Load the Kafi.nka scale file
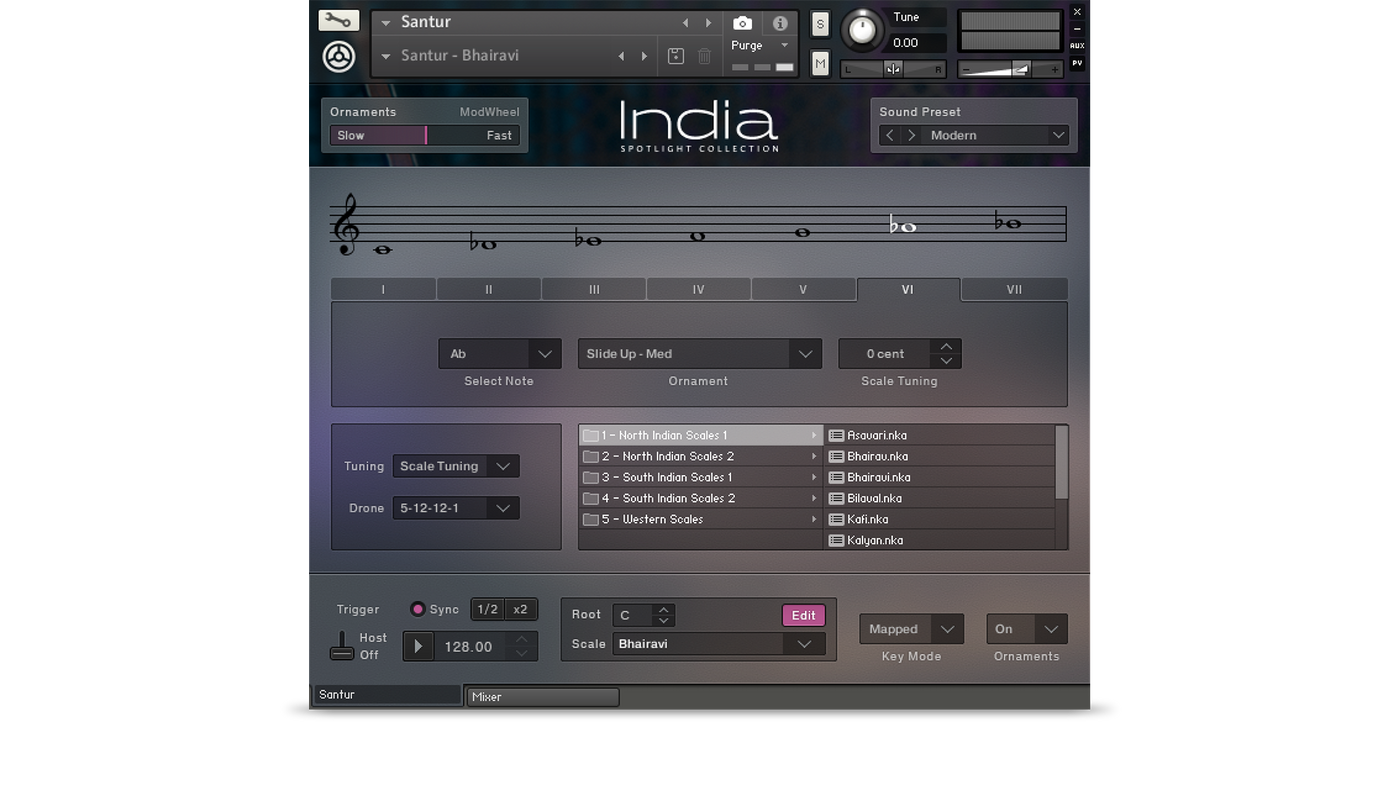 tap(939, 520)
